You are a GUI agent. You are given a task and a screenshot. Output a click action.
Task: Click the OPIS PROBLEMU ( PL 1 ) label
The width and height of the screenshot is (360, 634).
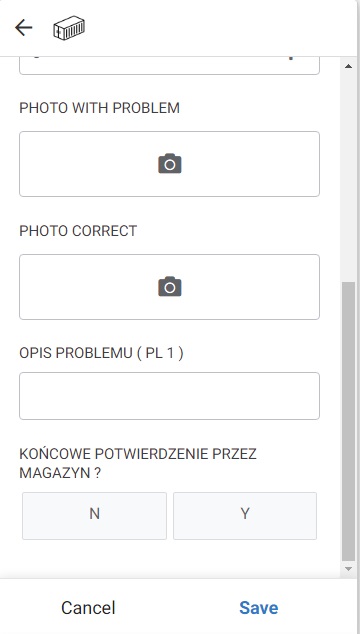click(x=101, y=353)
